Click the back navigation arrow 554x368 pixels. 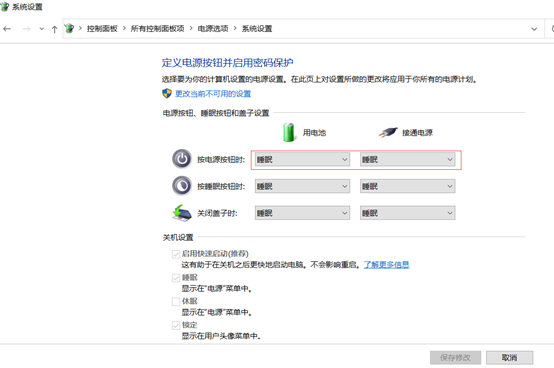click(7, 29)
